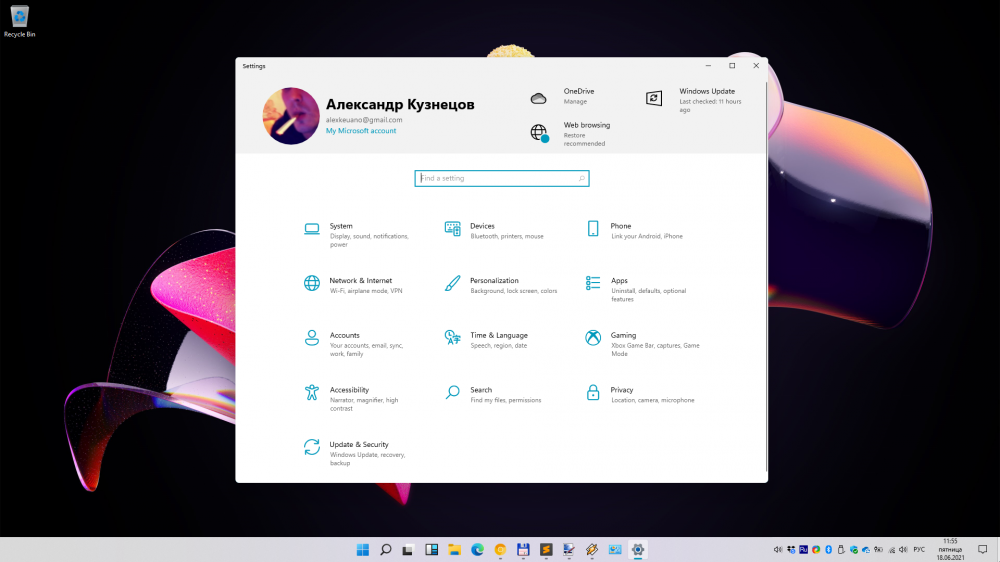Open Accessibility settings
The width and height of the screenshot is (1000, 562).
[x=349, y=390]
